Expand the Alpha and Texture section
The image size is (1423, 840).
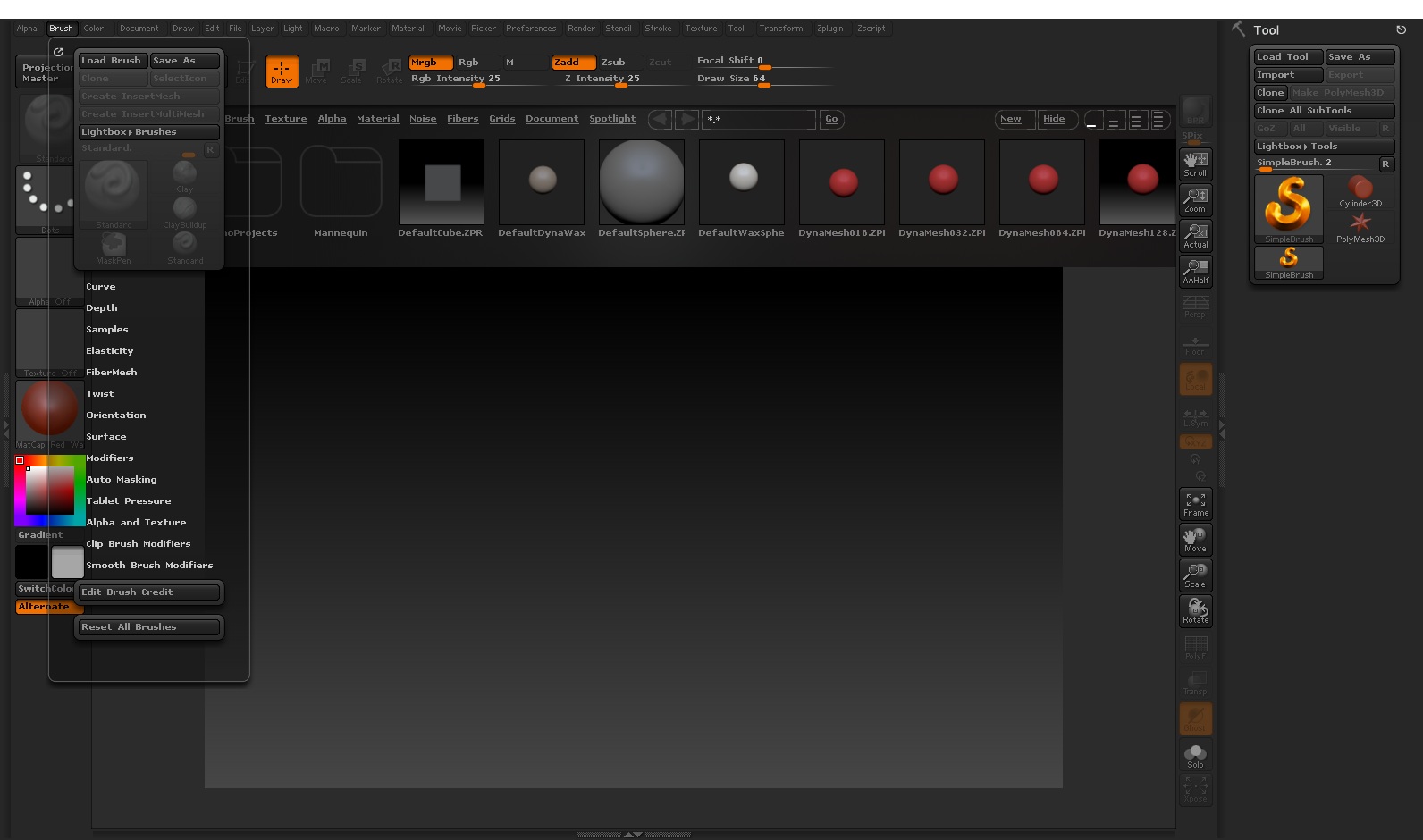tap(137, 523)
